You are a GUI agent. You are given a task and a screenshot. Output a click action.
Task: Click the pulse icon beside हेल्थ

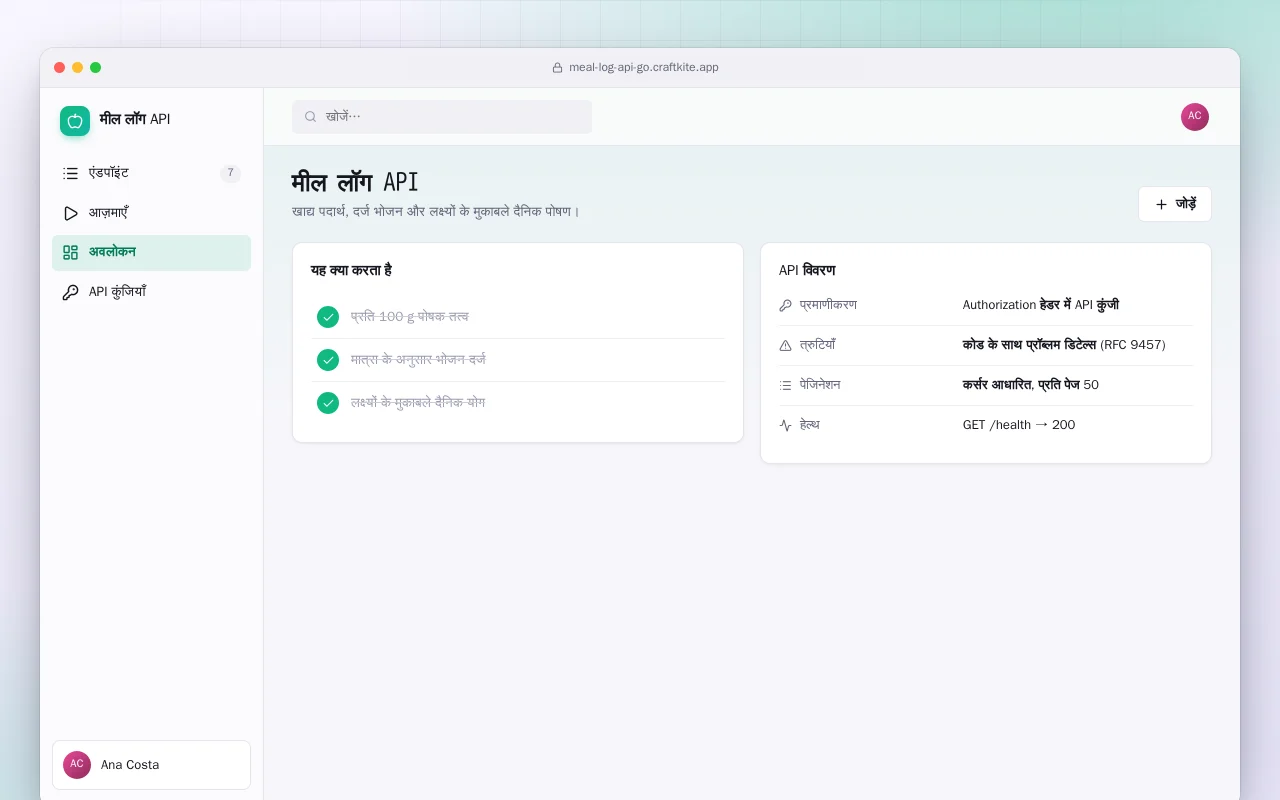tap(785, 425)
